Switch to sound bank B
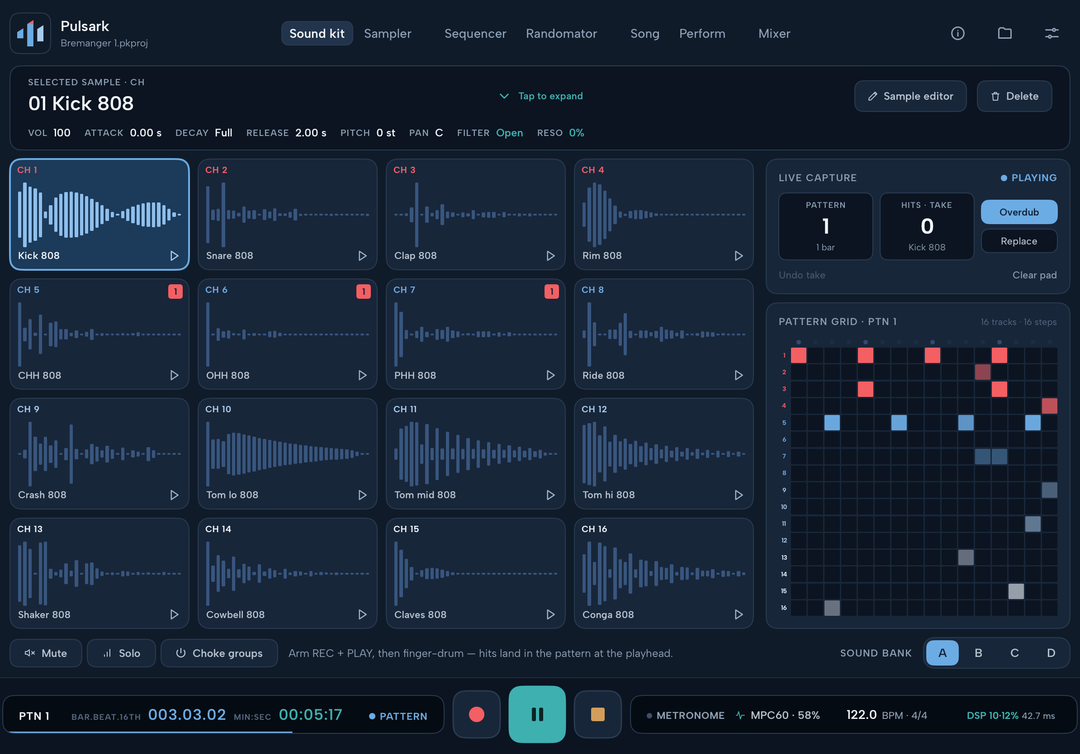The image size is (1080, 754). [x=978, y=653]
